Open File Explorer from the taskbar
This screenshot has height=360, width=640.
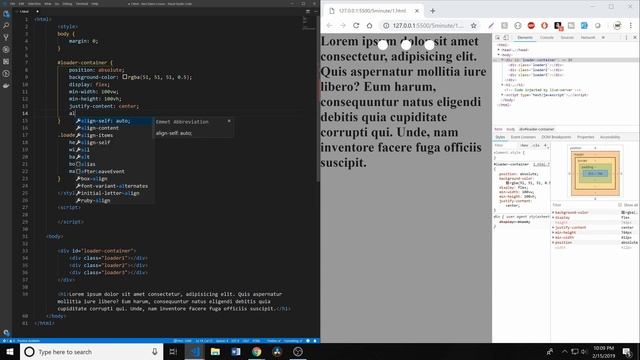click(215, 351)
